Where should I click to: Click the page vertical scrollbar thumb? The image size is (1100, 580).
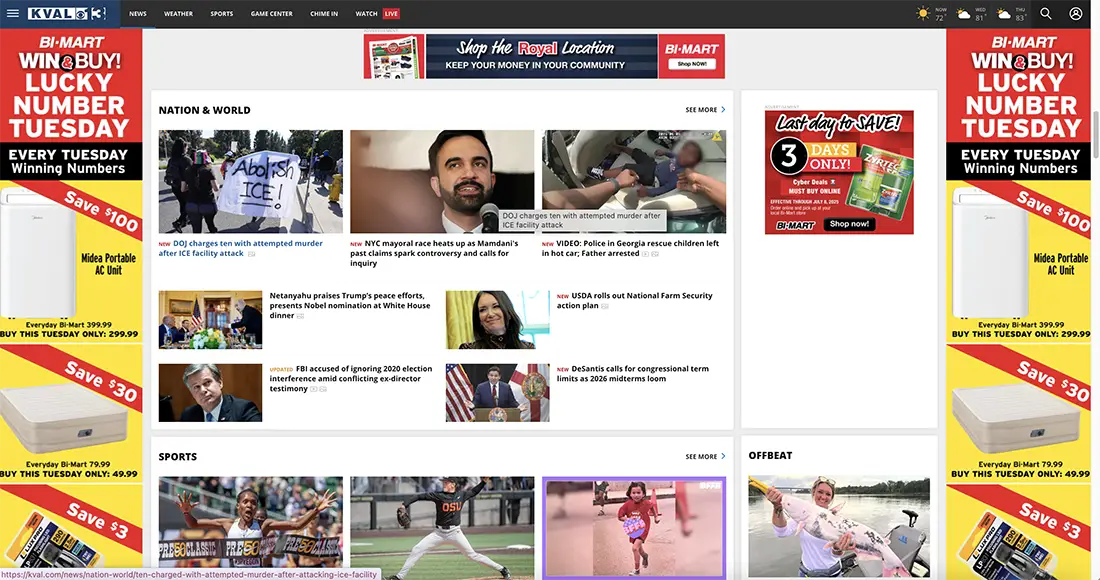(x=1095, y=133)
